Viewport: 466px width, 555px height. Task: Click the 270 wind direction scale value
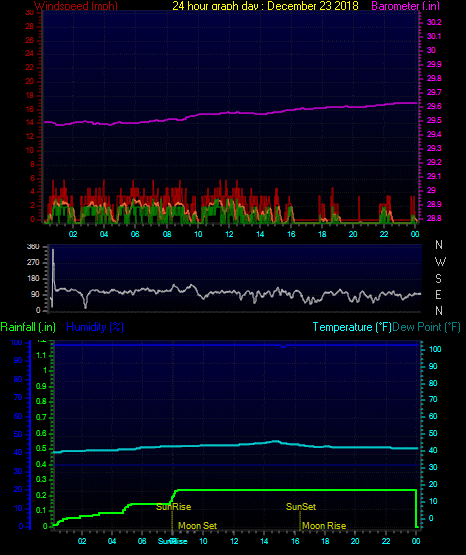(x=33, y=262)
